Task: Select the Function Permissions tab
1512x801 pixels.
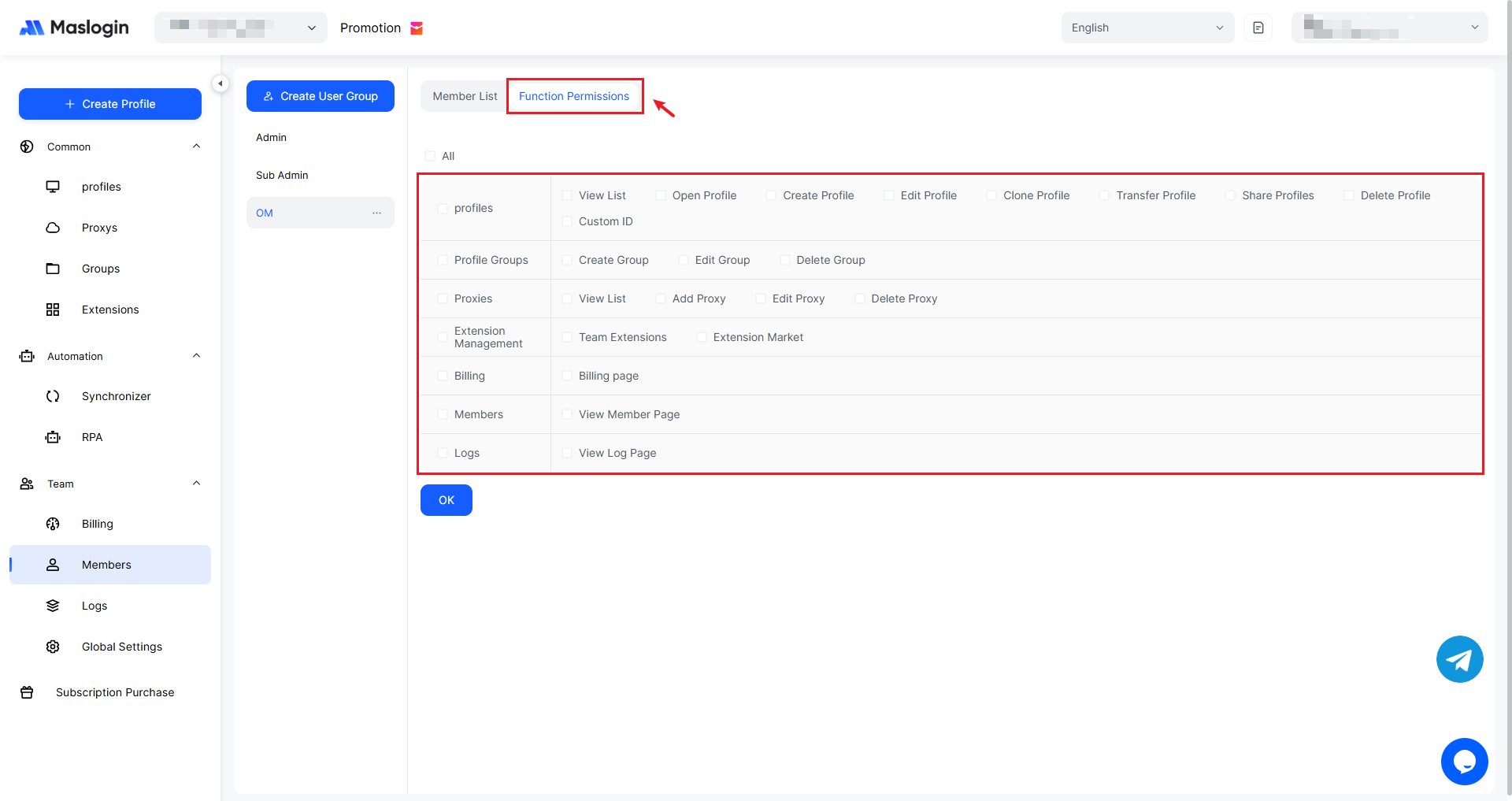Action: pos(574,96)
